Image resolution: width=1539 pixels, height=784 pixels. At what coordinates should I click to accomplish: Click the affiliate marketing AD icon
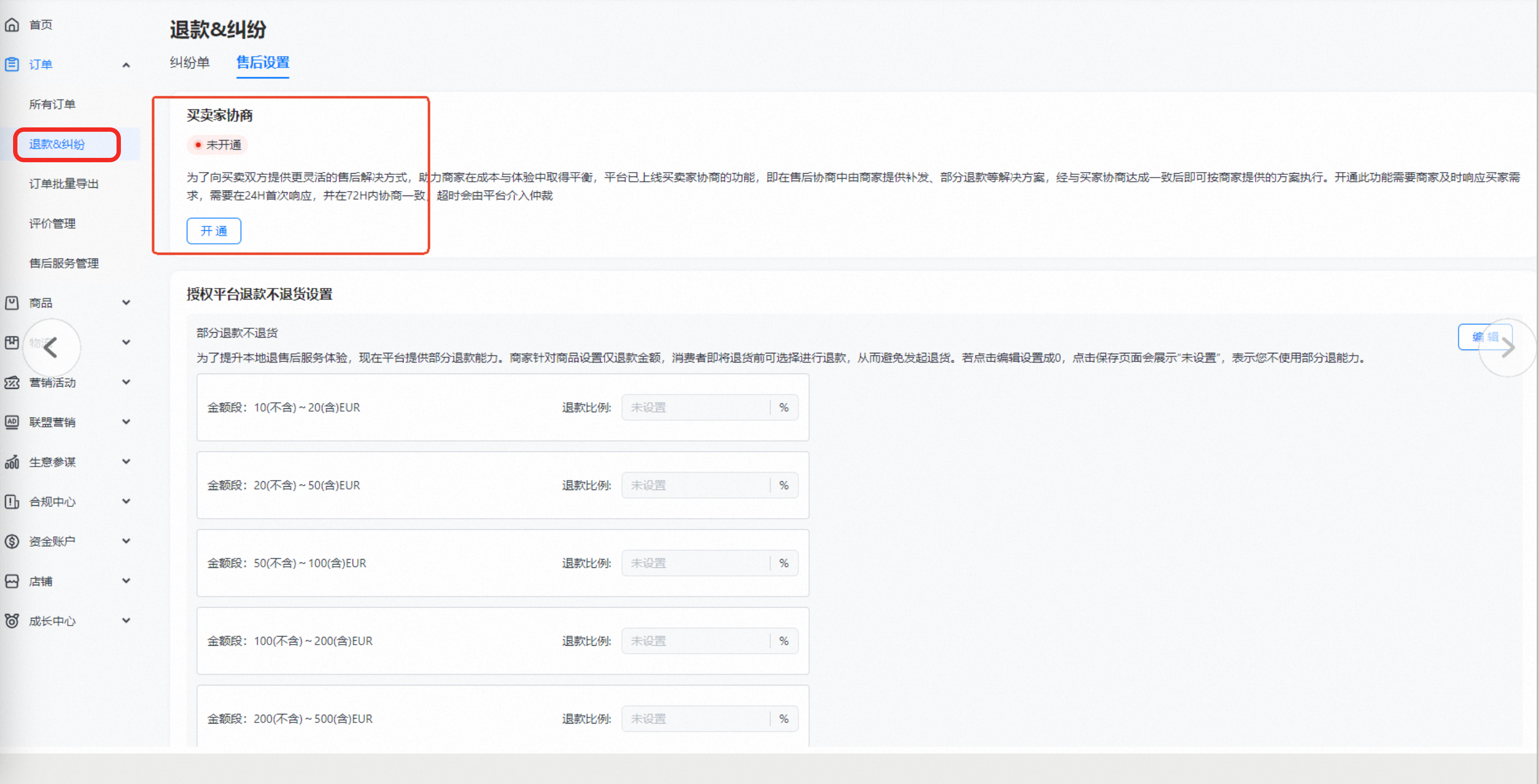coord(12,422)
